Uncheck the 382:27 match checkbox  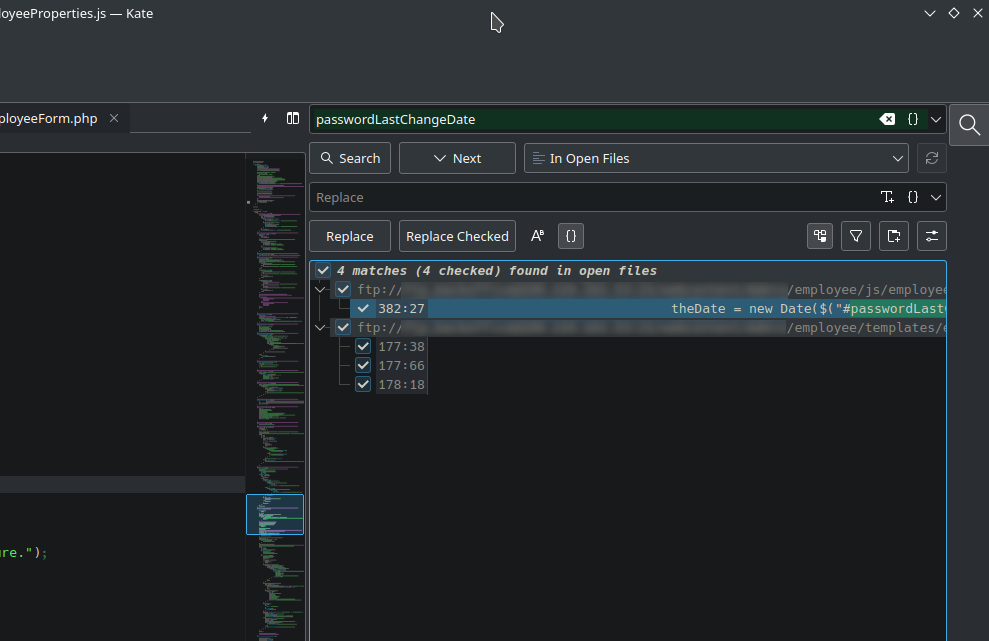pyautogui.click(x=363, y=308)
